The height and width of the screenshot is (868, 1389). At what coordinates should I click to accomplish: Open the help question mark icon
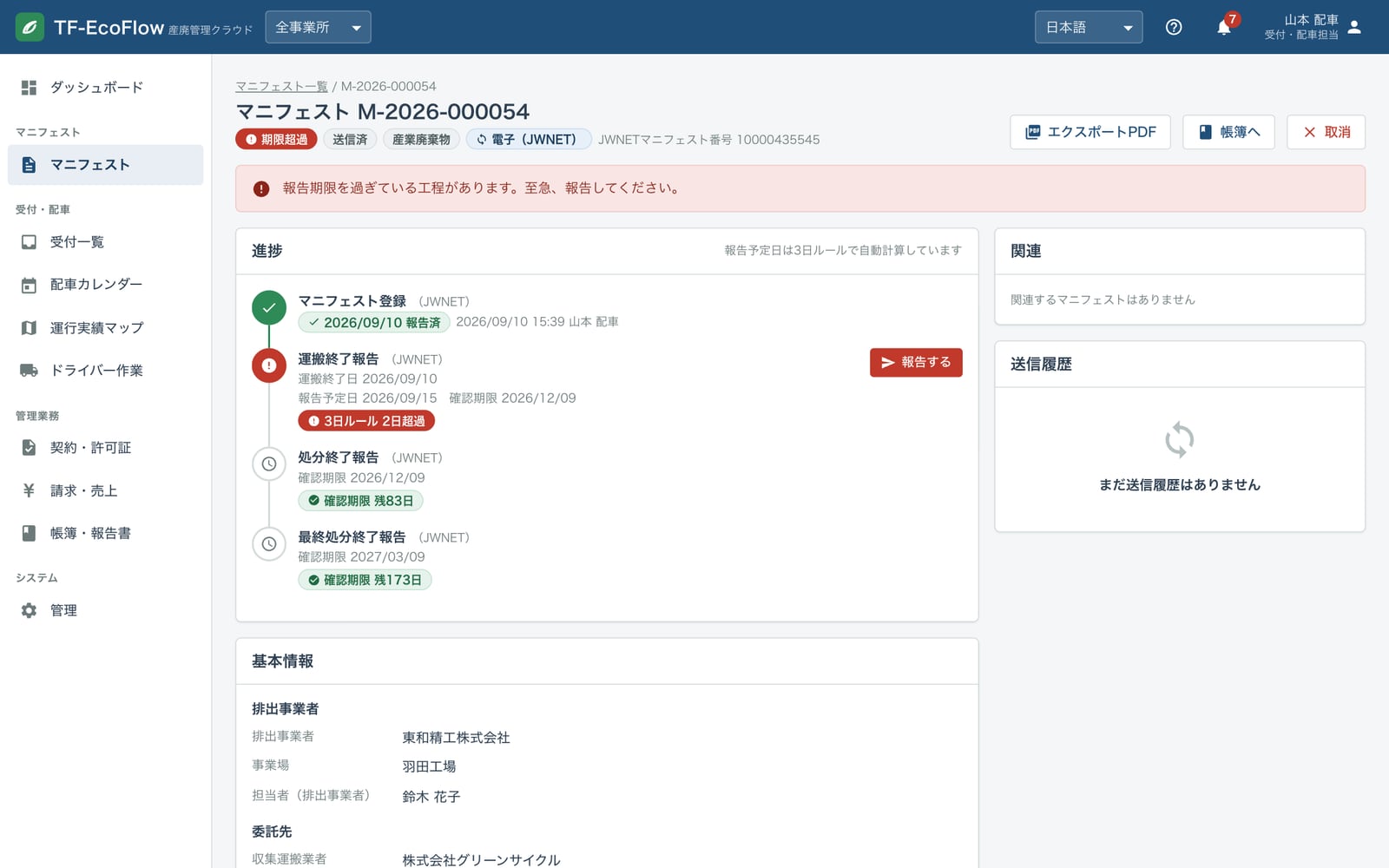(1174, 27)
